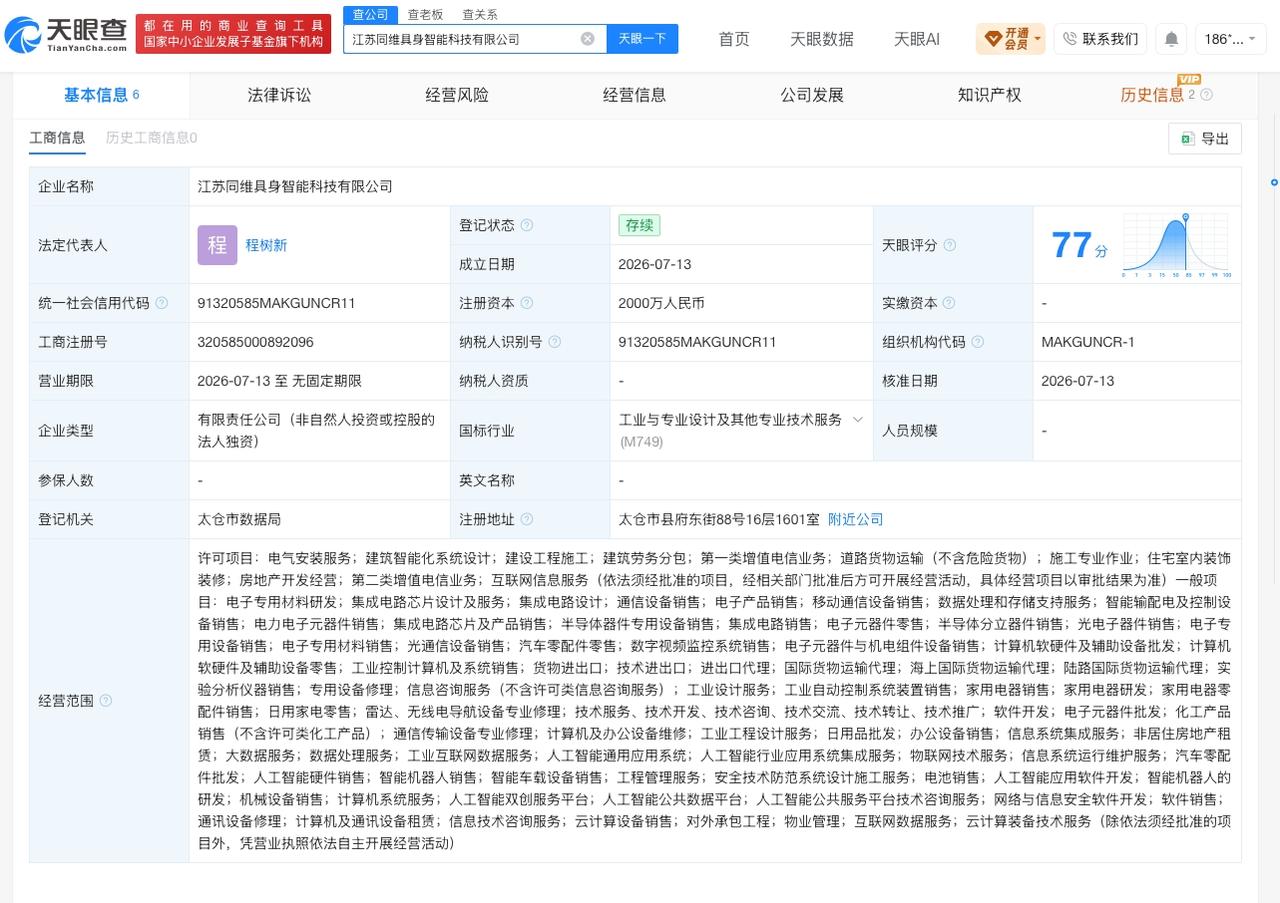Click the Excel icon in the export button
The width and height of the screenshot is (1280, 903).
pyautogui.click(x=1187, y=139)
